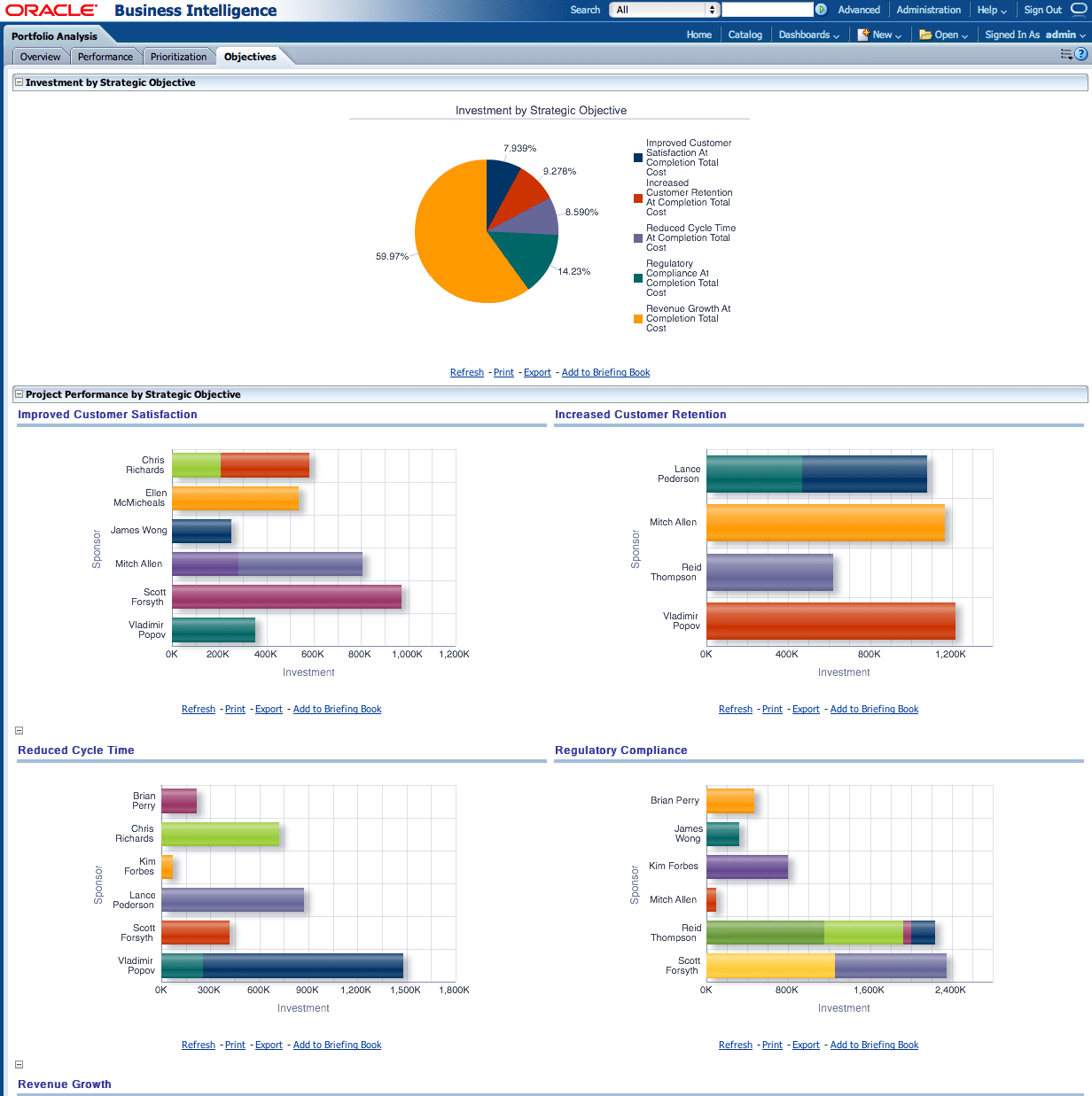This screenshot has height=1096, width=1092.
Task: Export the Regulatory Compliance chart
Action: 806,1045
